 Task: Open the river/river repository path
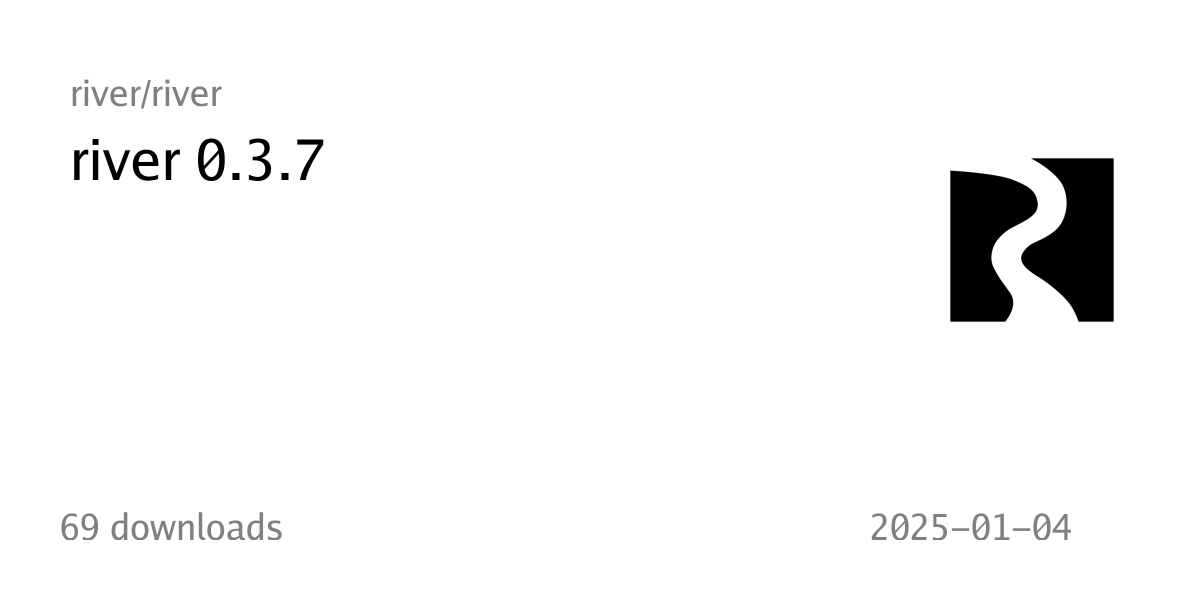[146, 94]
